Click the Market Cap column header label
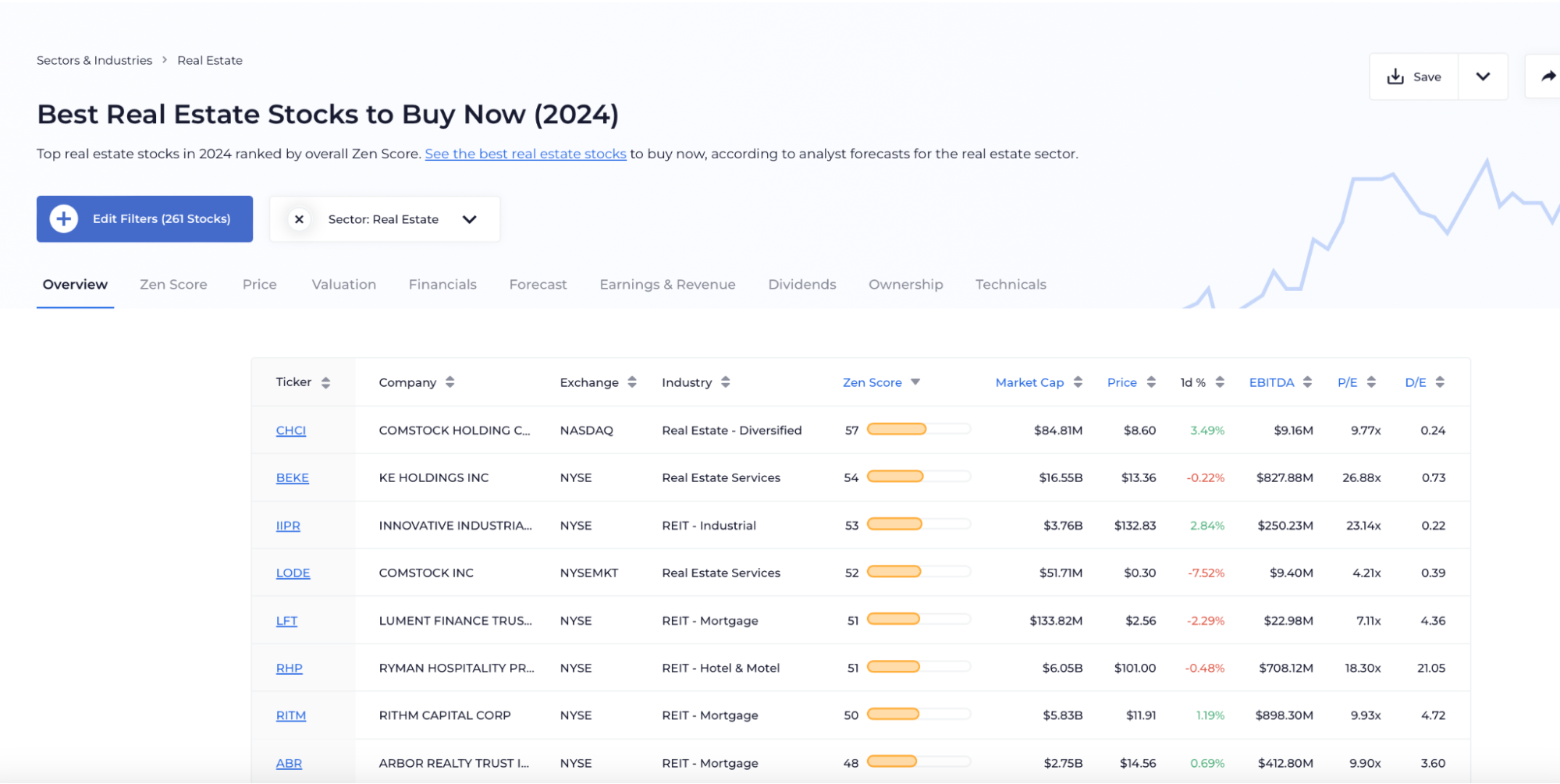Image resolution: width=1560 pixels, height=784 pixels. (x=1029, y=382)
